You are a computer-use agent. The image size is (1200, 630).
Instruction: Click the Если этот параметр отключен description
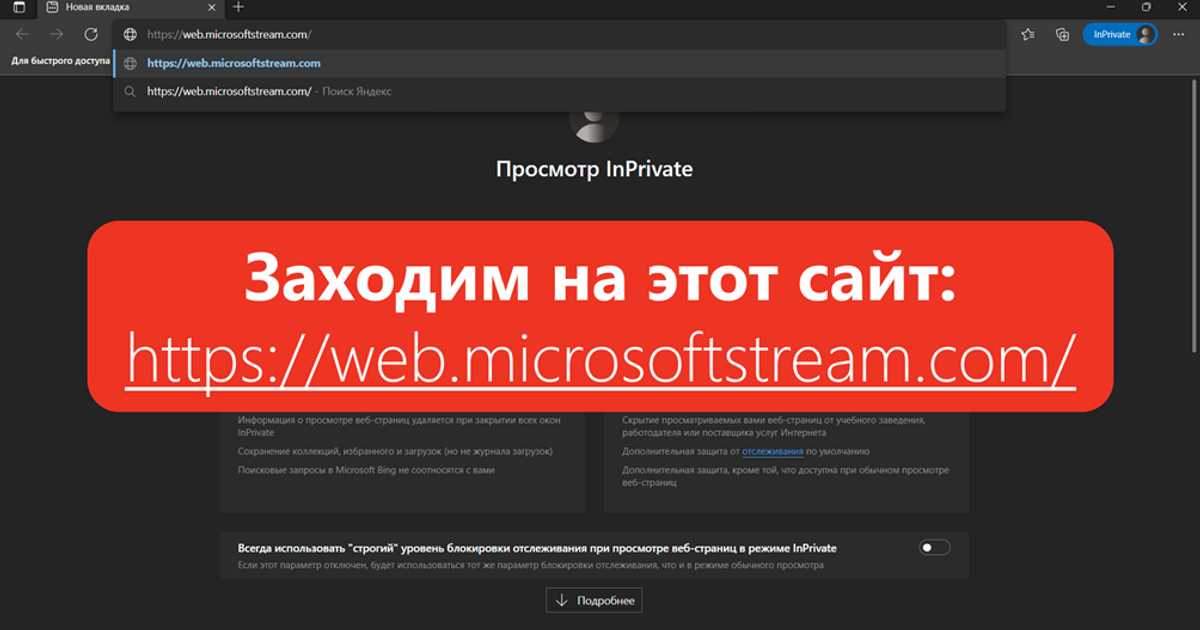[x=531, y=565]
